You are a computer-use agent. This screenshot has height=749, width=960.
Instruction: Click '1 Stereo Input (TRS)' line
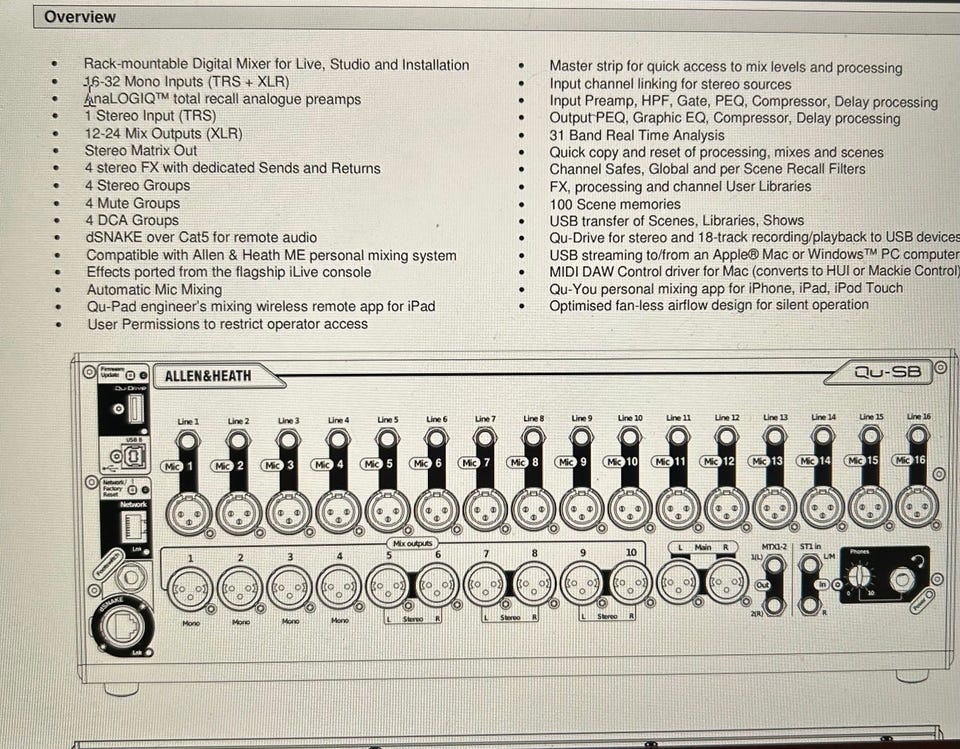tap(151, 116)
